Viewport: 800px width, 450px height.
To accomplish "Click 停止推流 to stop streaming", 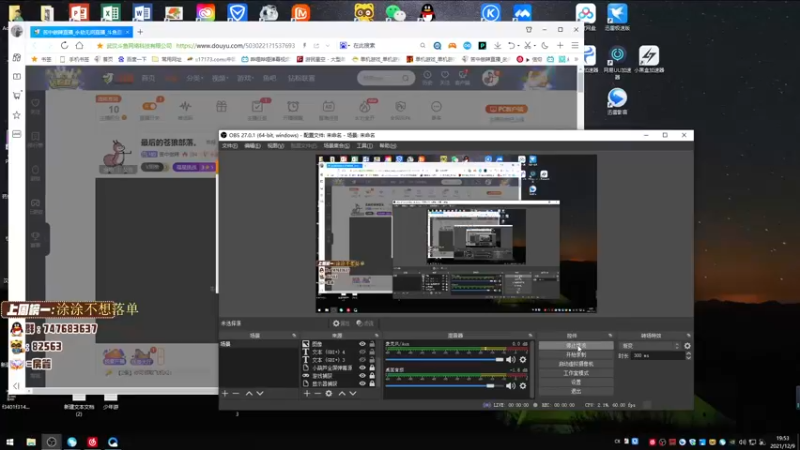I will pyautogui.click(x=576, y=345).
